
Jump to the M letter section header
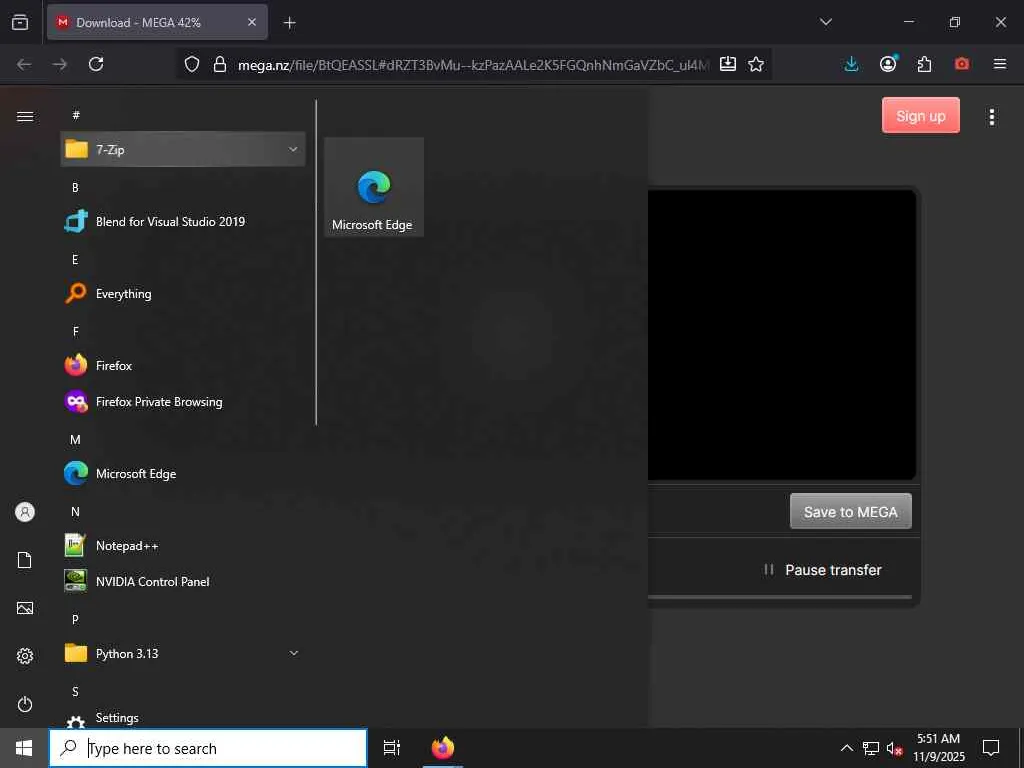(75, 440)
